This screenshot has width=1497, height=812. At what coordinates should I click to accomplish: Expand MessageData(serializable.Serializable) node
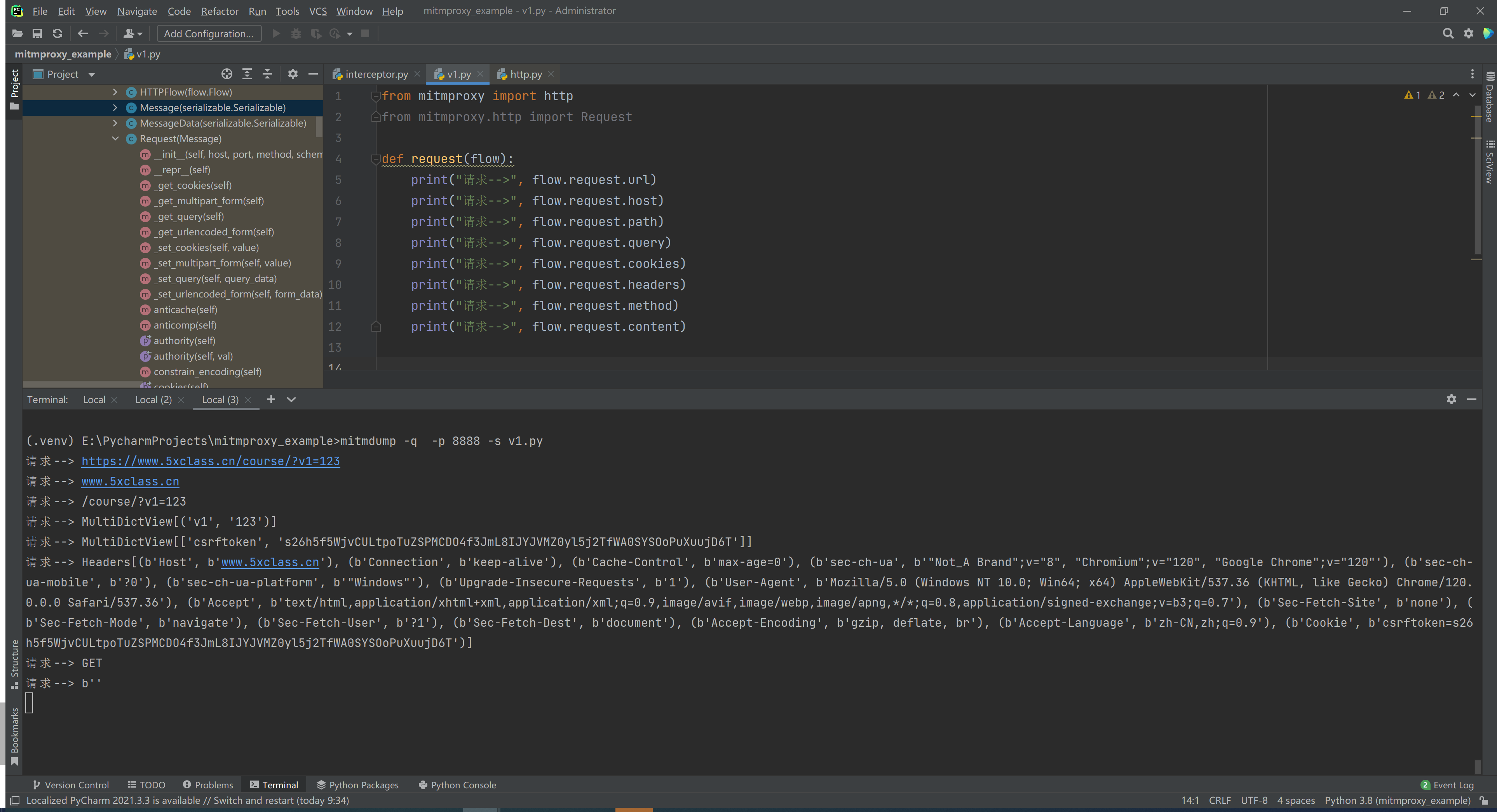pyautogui.click(x=115, y=123)
